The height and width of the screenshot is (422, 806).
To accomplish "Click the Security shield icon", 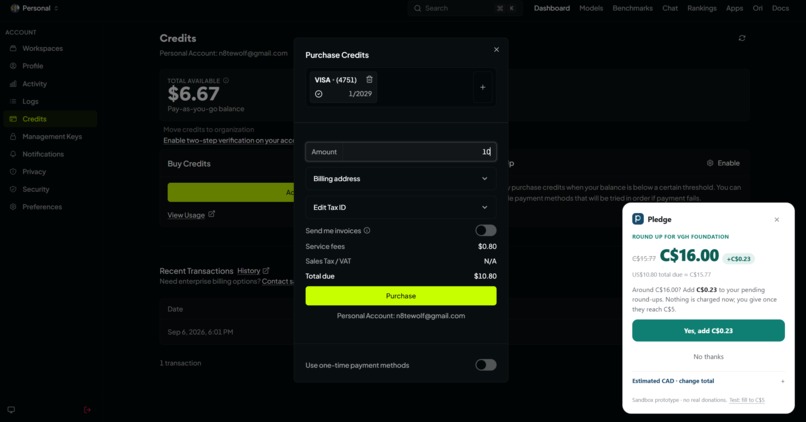I will (13, 189).
